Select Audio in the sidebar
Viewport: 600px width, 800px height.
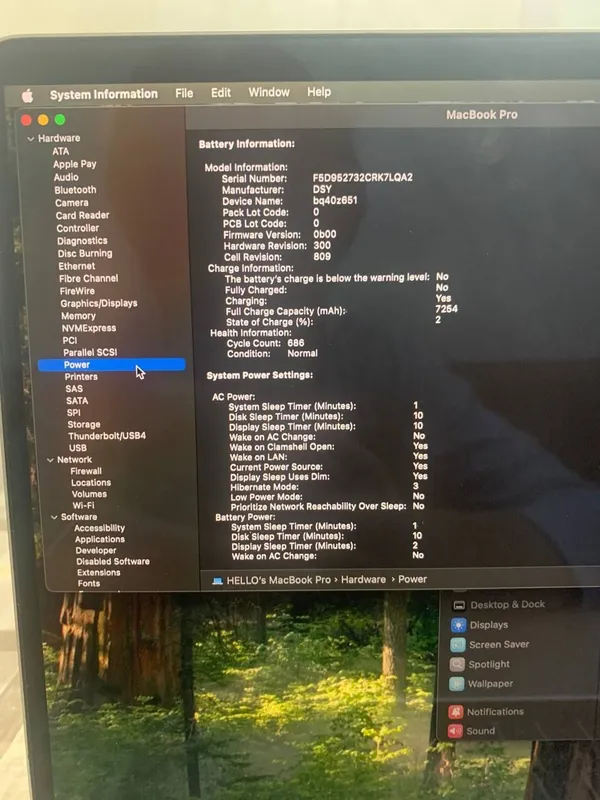pos(66,177)
